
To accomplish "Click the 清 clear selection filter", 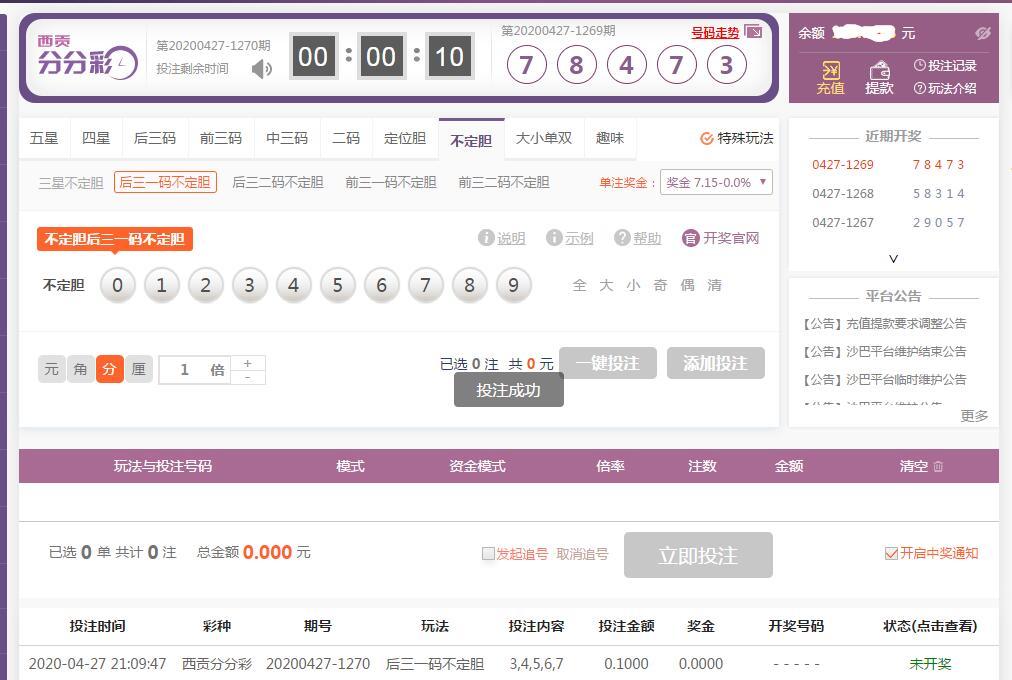I will point(714,285).
